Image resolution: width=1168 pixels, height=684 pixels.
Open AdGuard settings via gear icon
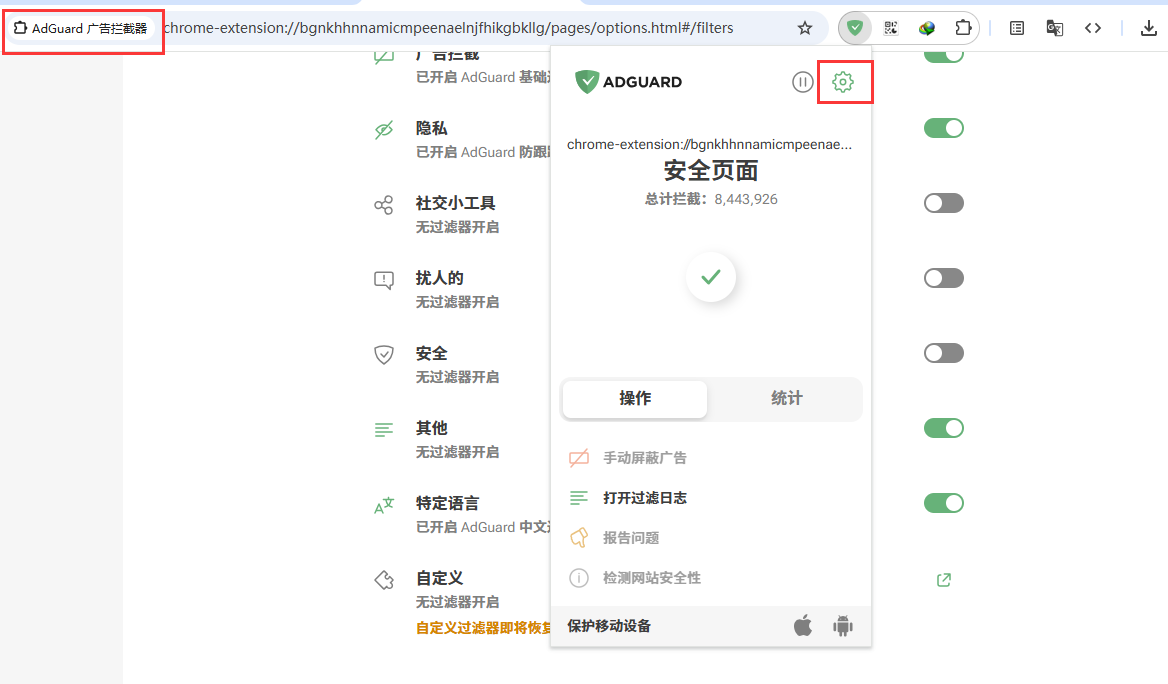click(x=843, y=82)
